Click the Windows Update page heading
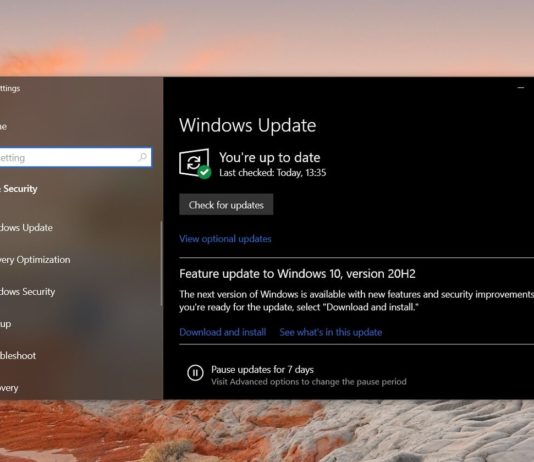The width and height of the screenshot is (534, 462). click(248, 125)
